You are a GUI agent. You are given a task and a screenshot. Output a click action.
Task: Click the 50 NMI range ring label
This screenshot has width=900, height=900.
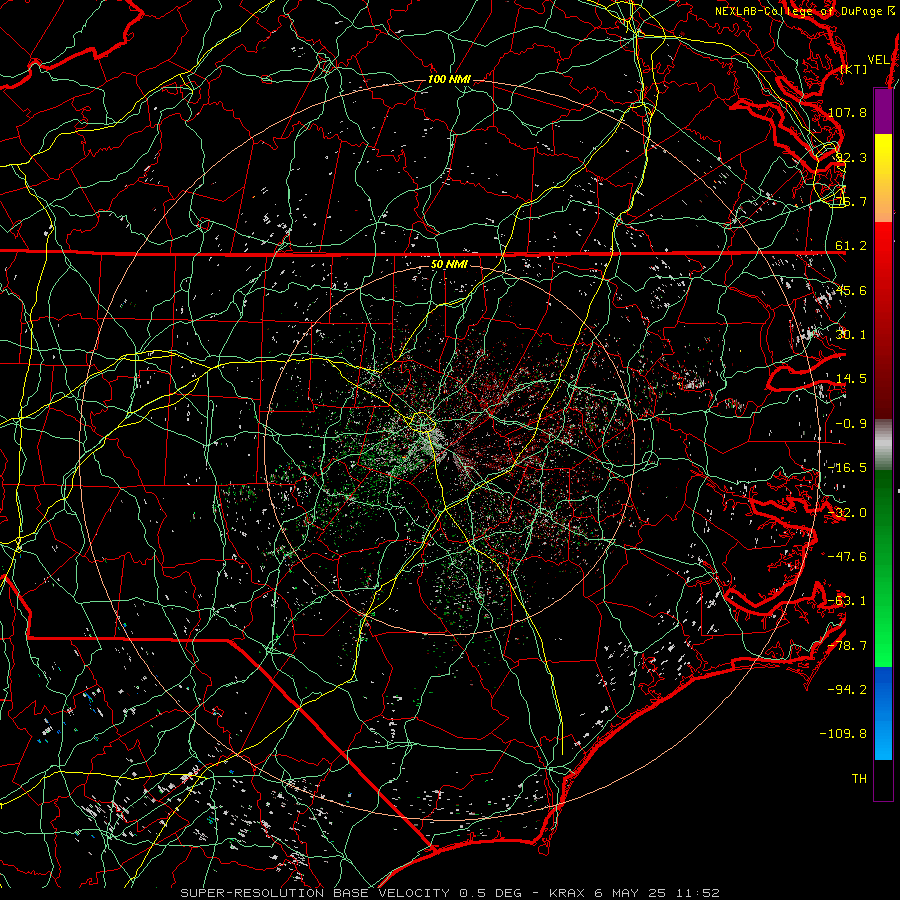click(x=449, y=264)
